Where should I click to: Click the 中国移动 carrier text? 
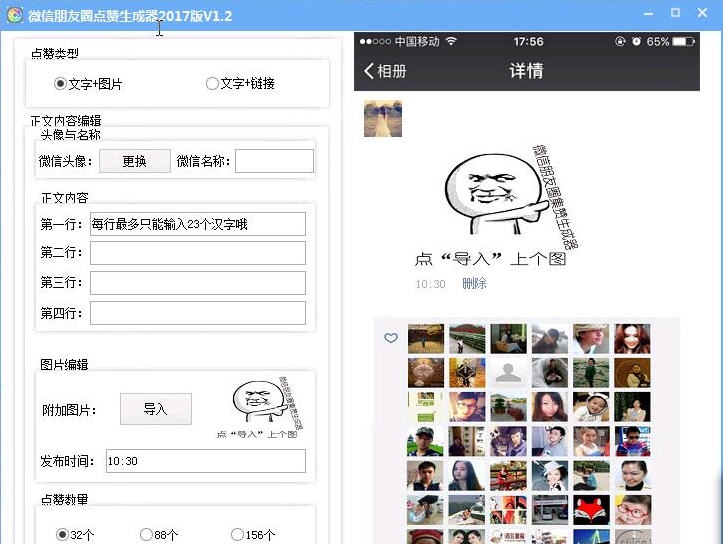click(x=417, y=41)
